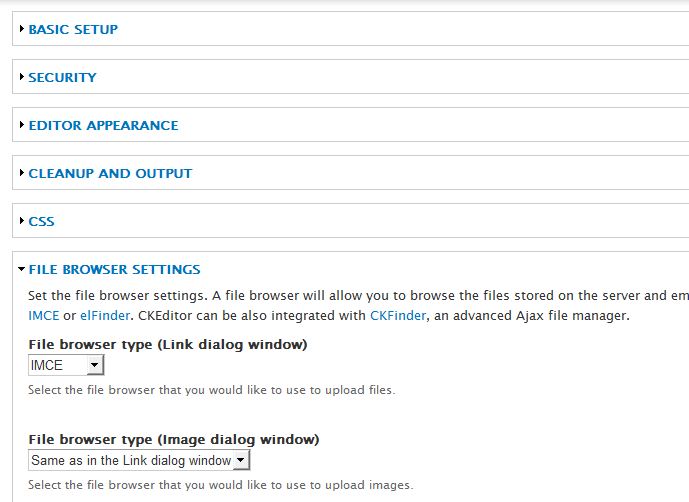Click the arrow icon beside Cleanup and Output
This screenshot has width=689, height=502.
pyautogui.click(x=22, y=173)
